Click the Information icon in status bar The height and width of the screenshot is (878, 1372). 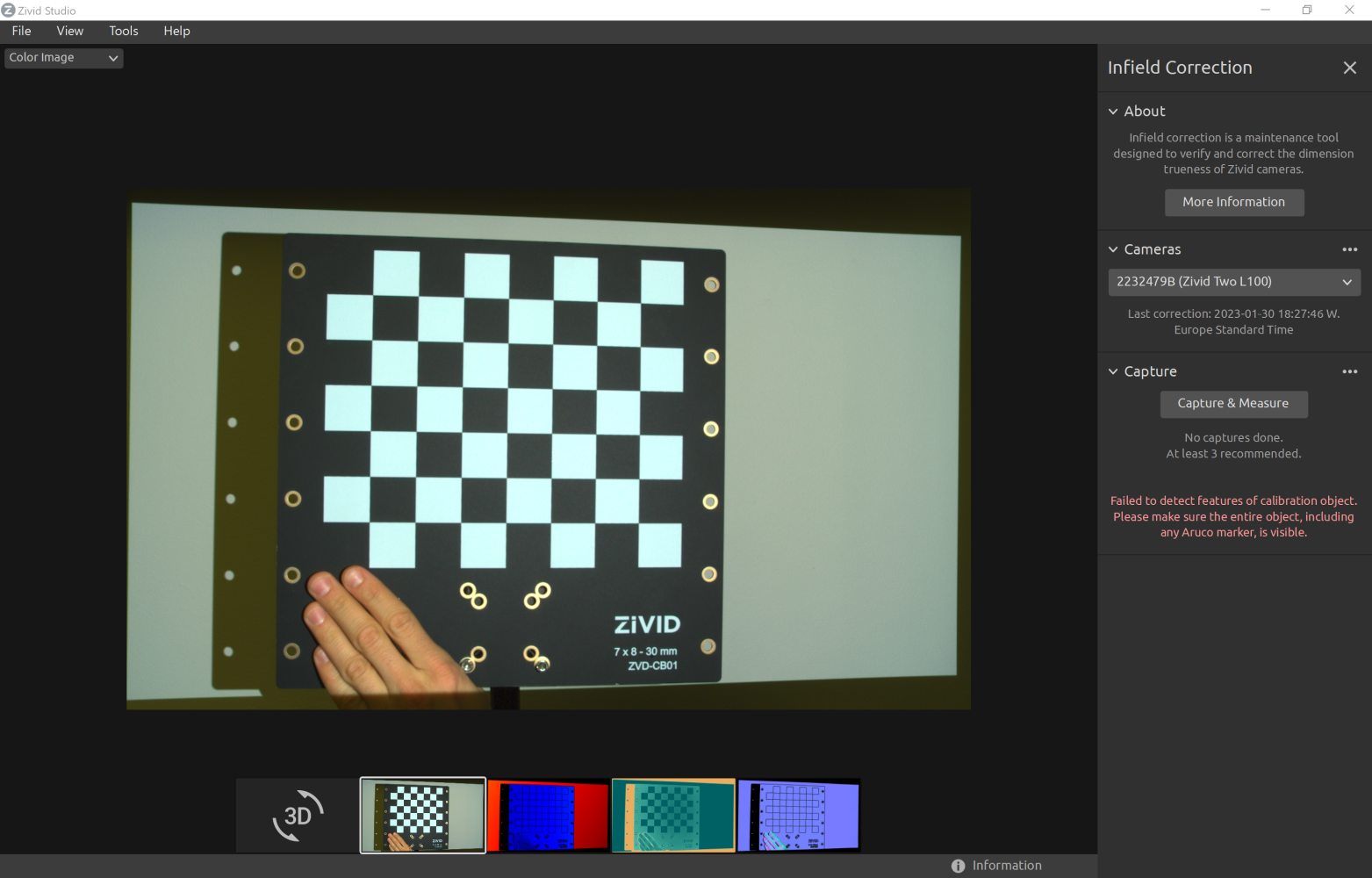coord(958,866)
